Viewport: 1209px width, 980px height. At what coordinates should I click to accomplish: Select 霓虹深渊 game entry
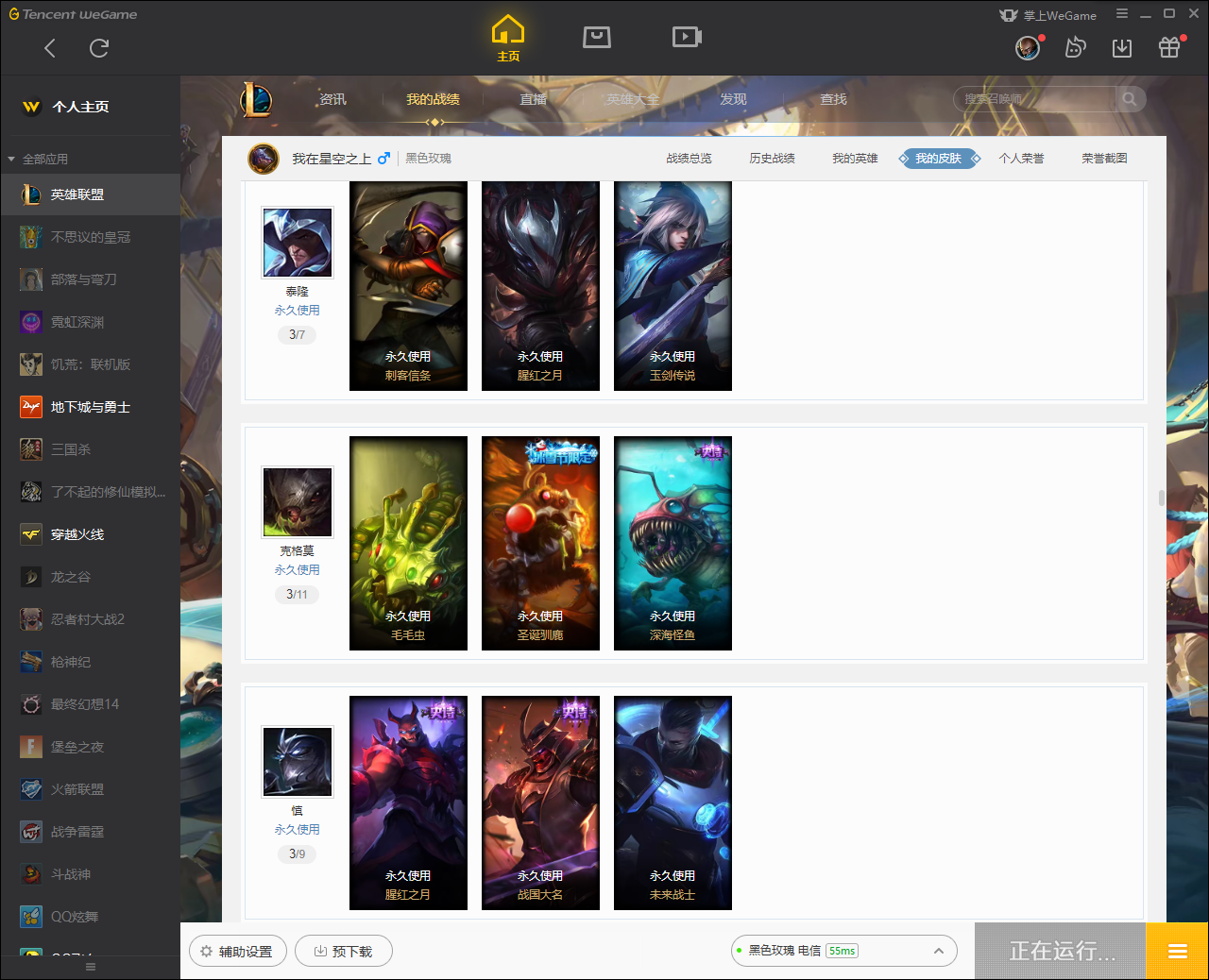(91, 322)
